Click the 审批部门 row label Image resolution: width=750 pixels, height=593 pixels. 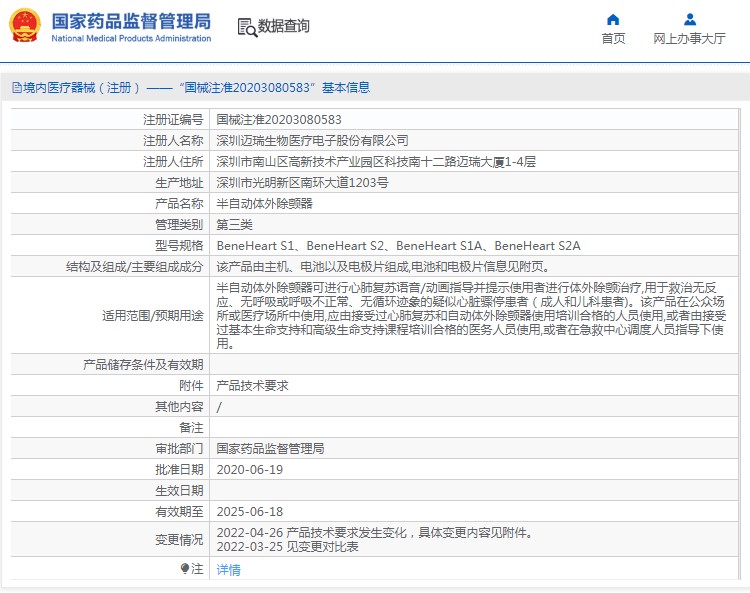[x=179, y=449]
